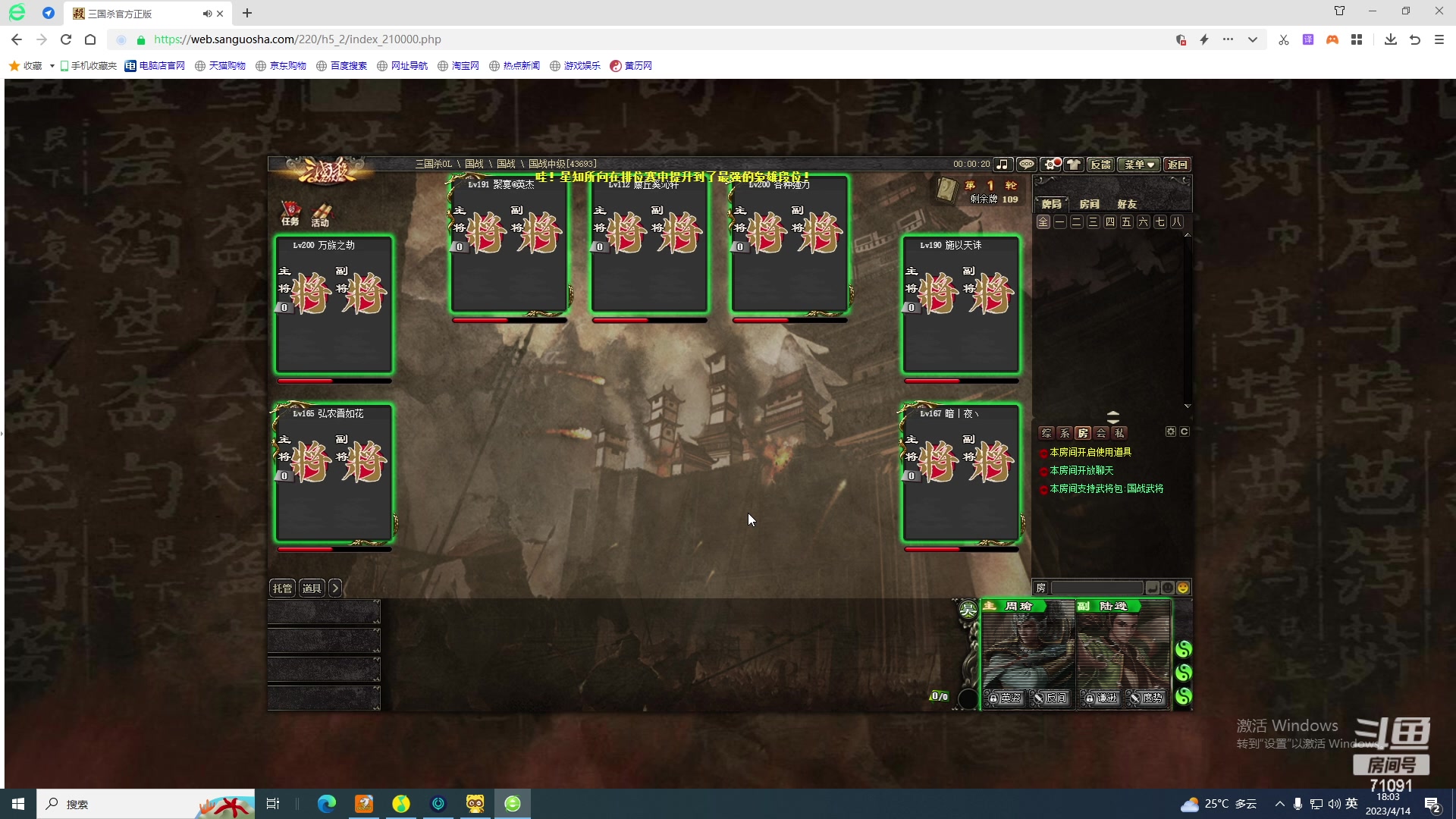This screenshot has width=1456, height=819.
Task: Select player 聚宴@英杰 card
Action: (509, 244)
